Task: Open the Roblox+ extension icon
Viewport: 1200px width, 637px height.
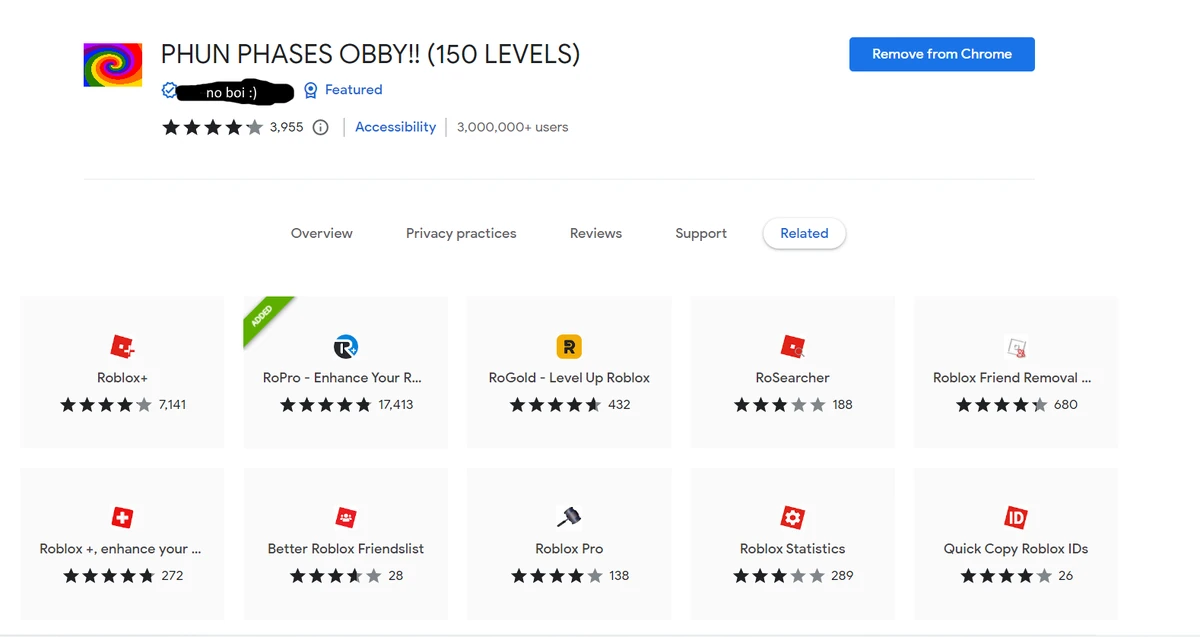Action: tap(122, 347)
